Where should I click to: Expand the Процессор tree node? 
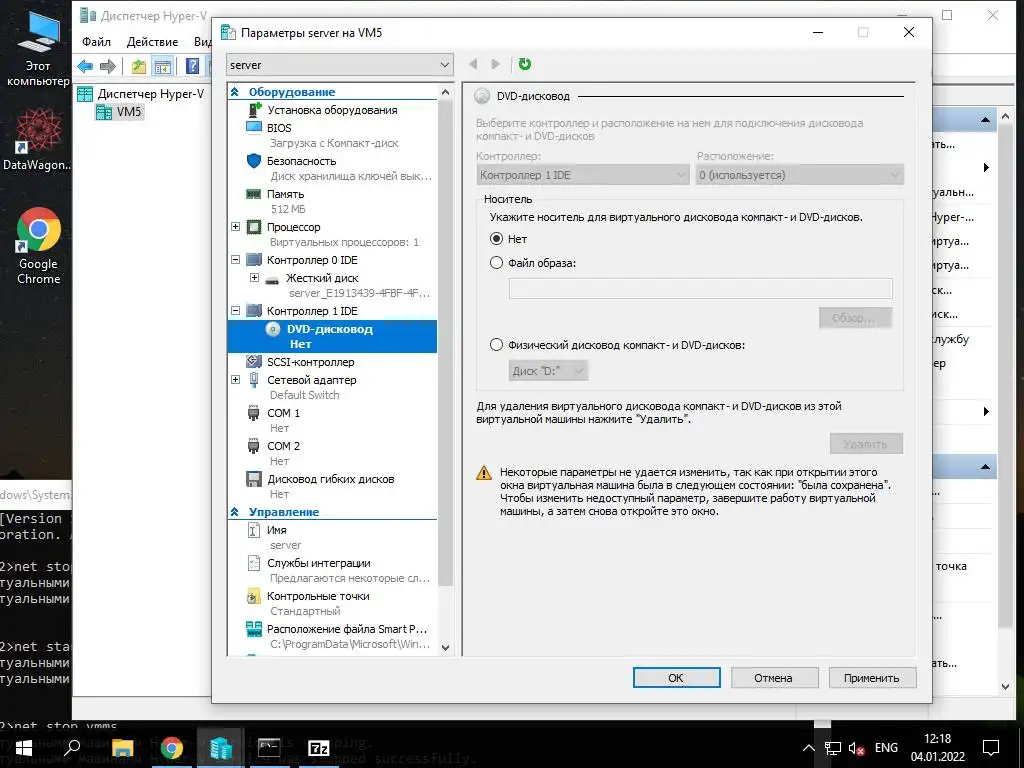tap(236, 227)
